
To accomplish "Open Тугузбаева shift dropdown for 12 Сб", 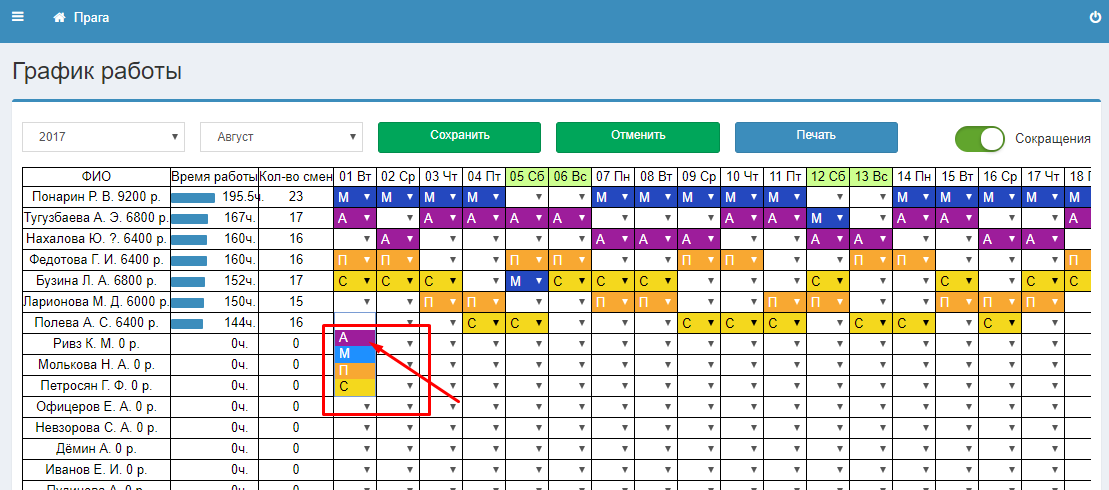I will [x=828, y=218].
